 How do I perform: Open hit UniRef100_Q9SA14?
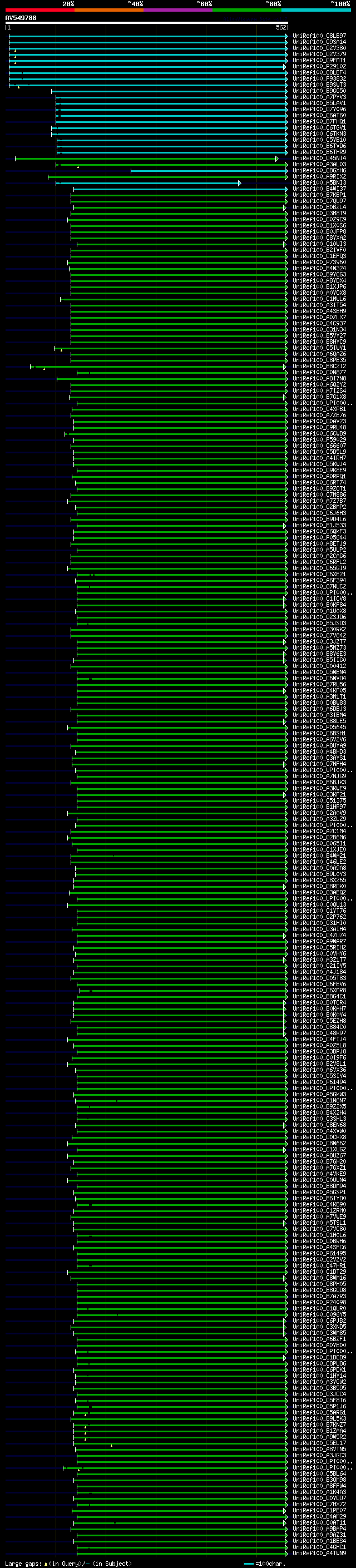[x=319, y=42]
